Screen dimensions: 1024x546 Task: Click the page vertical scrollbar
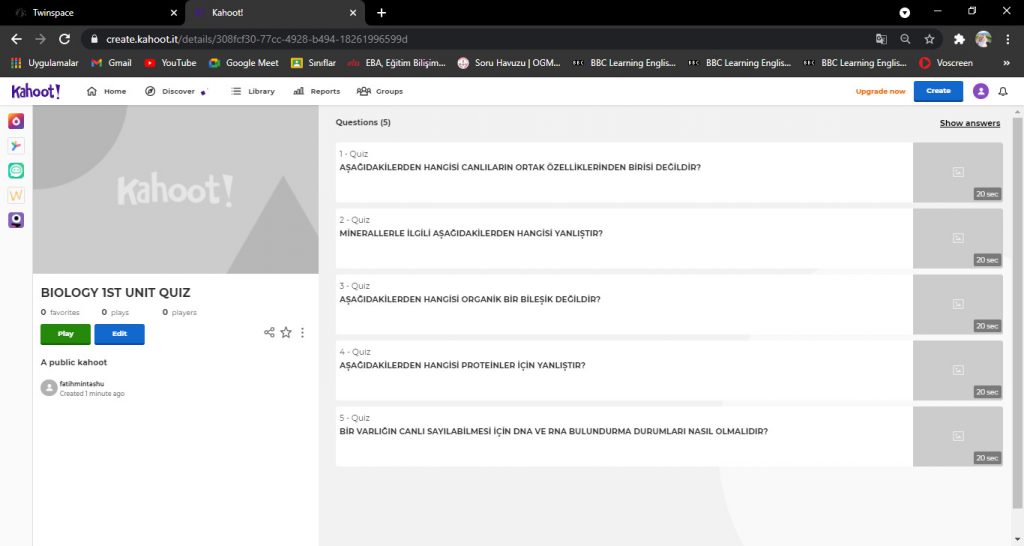tap(1017, 313)
